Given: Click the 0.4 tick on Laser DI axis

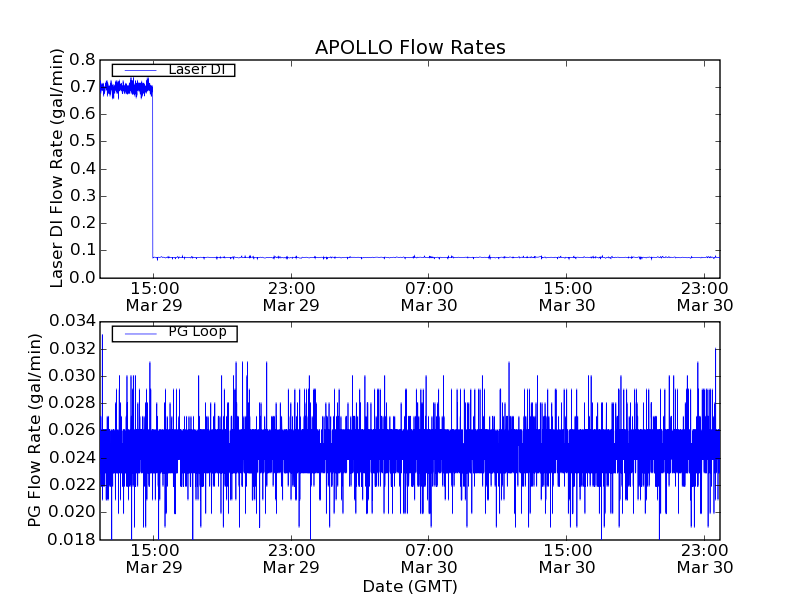Looking at the screenshot, I should pyautogui.click(x=82, y=169).
